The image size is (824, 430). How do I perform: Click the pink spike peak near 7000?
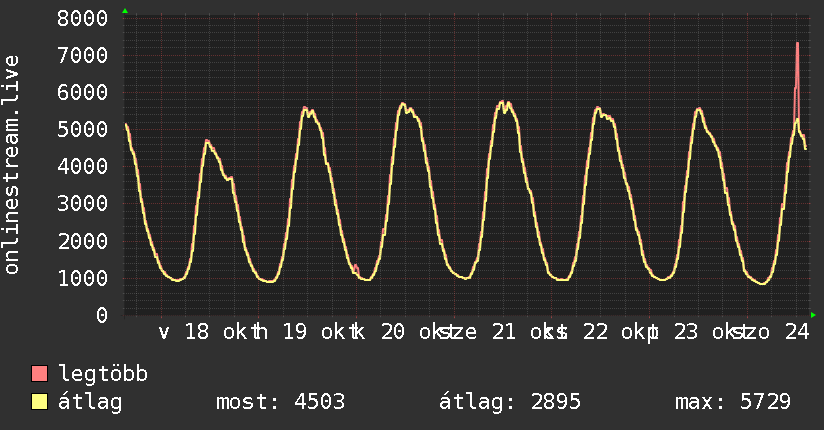797,44
